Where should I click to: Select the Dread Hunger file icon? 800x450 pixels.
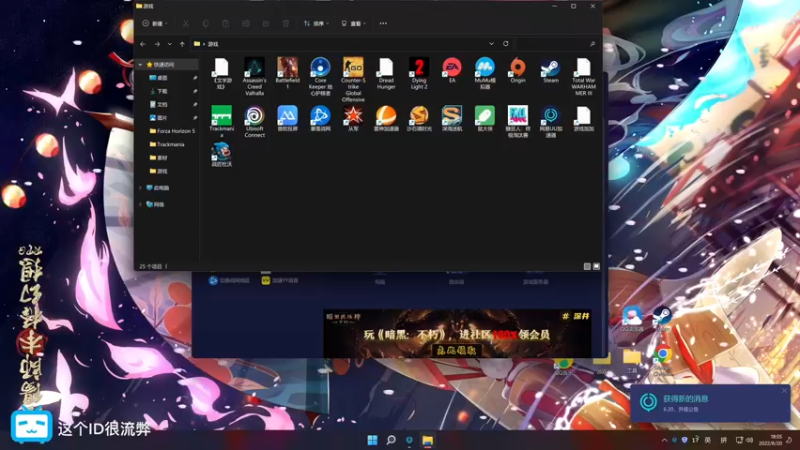tap(386, 67)
